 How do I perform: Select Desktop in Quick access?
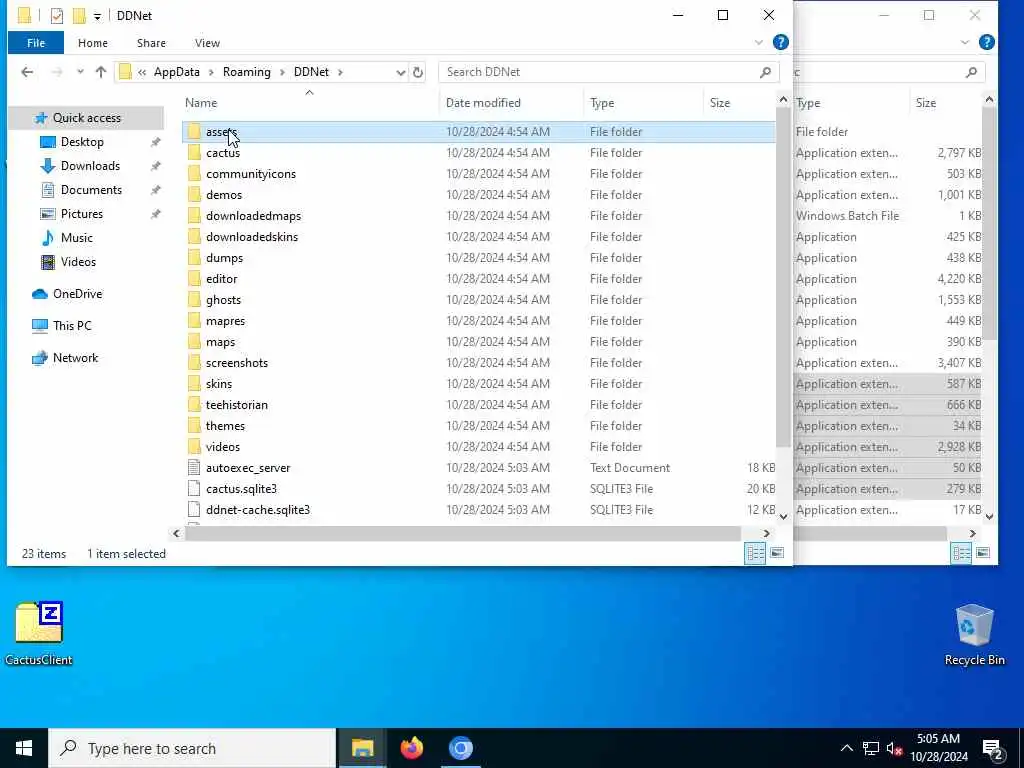pyautogui.click(x=82, y=142)
